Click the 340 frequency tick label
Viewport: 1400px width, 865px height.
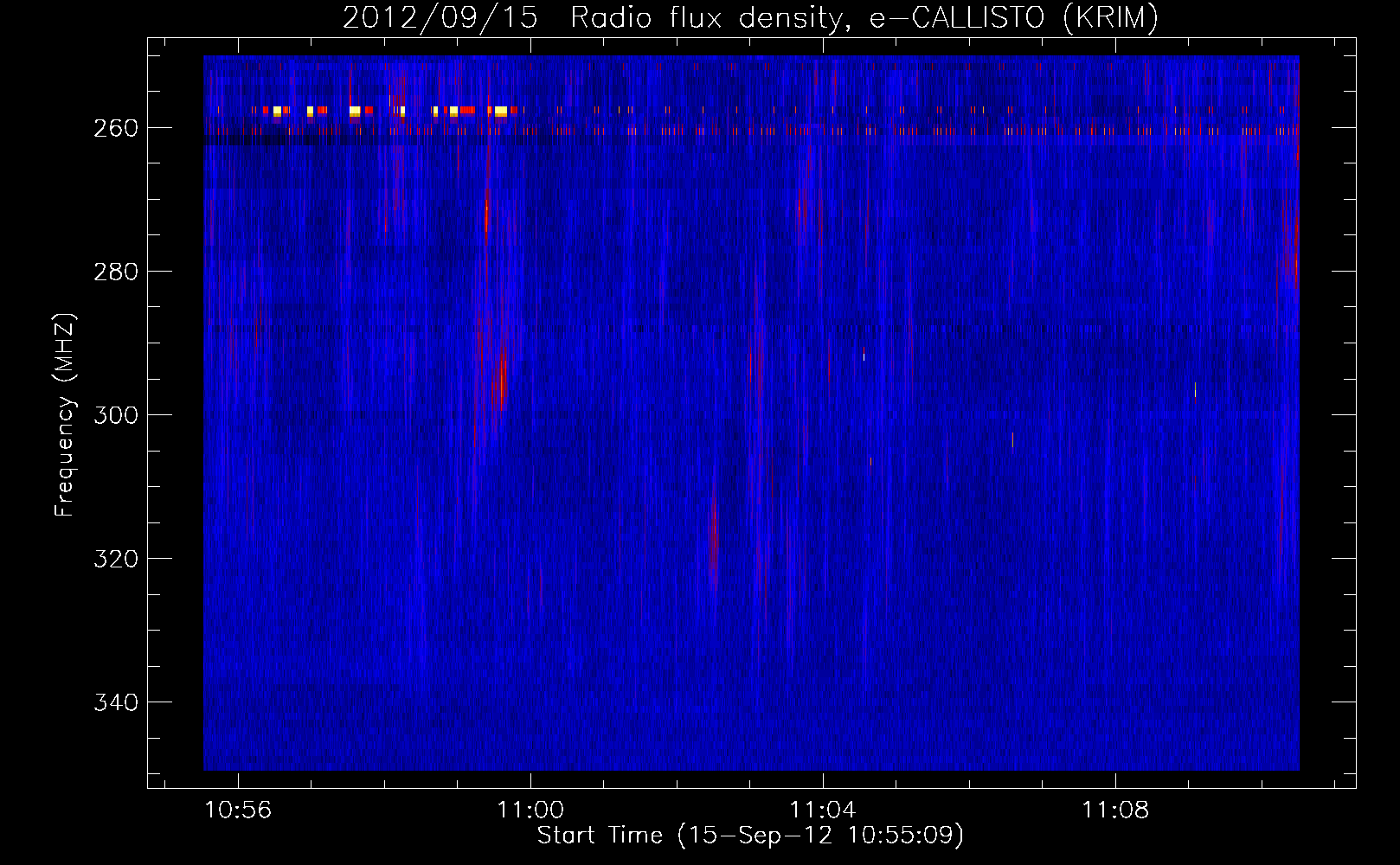pos(116,702)
